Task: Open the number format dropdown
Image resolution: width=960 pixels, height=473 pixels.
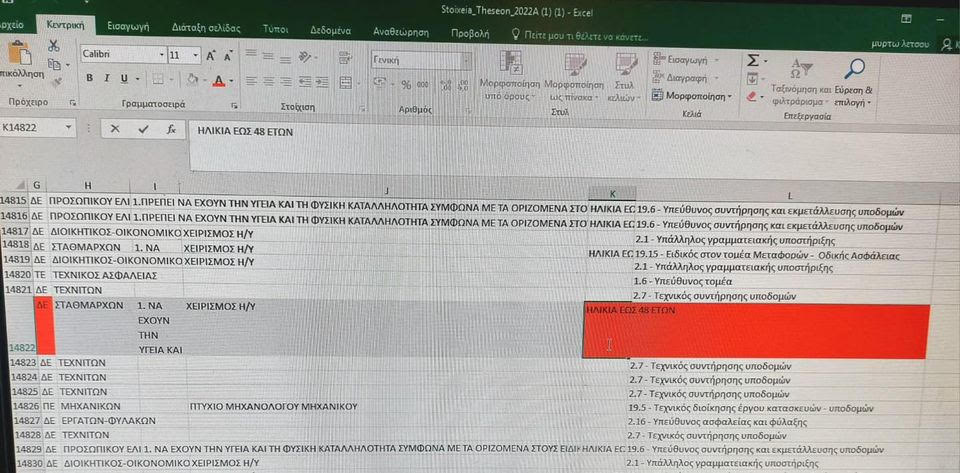Action: pos(466,60)
